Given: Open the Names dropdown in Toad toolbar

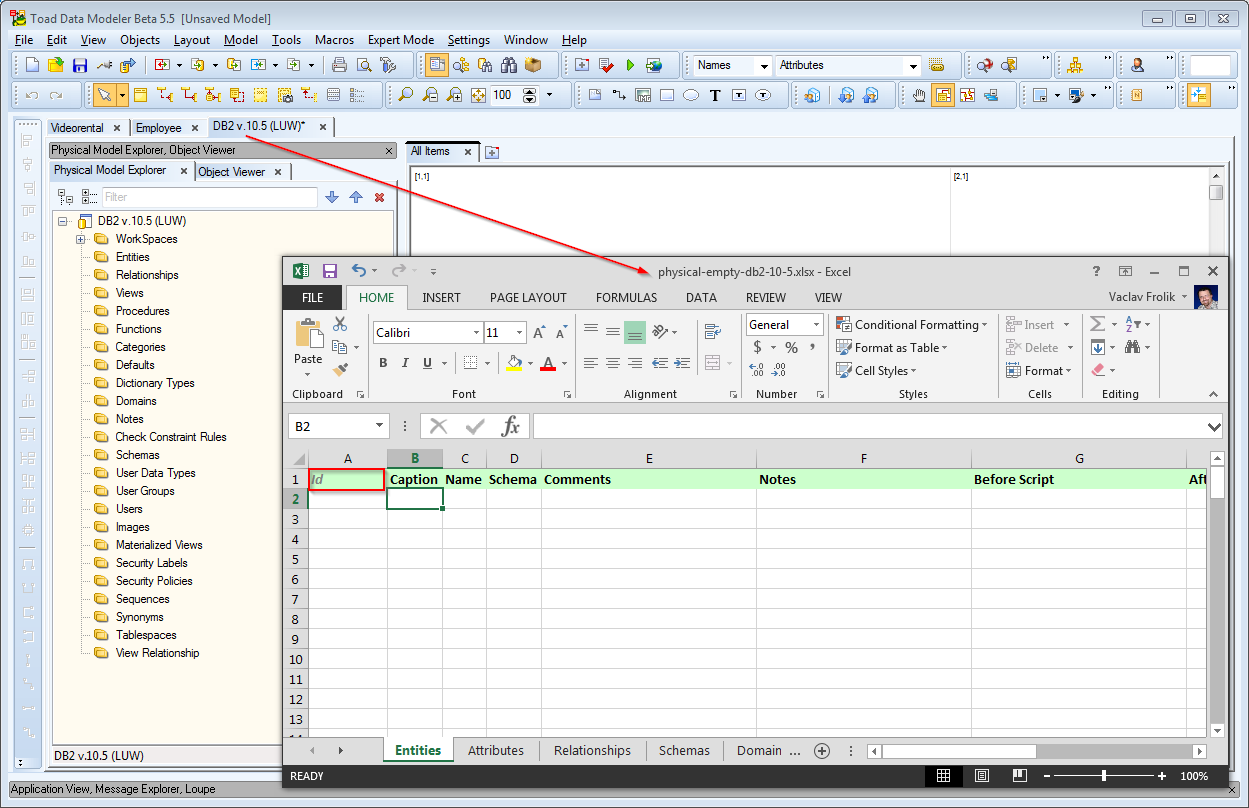Looking at the screenshot, I should (762, 66).
